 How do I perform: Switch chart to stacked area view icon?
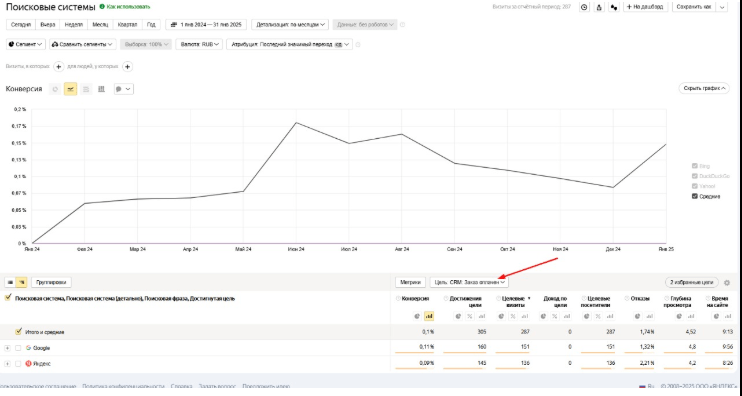click(86, 89)
